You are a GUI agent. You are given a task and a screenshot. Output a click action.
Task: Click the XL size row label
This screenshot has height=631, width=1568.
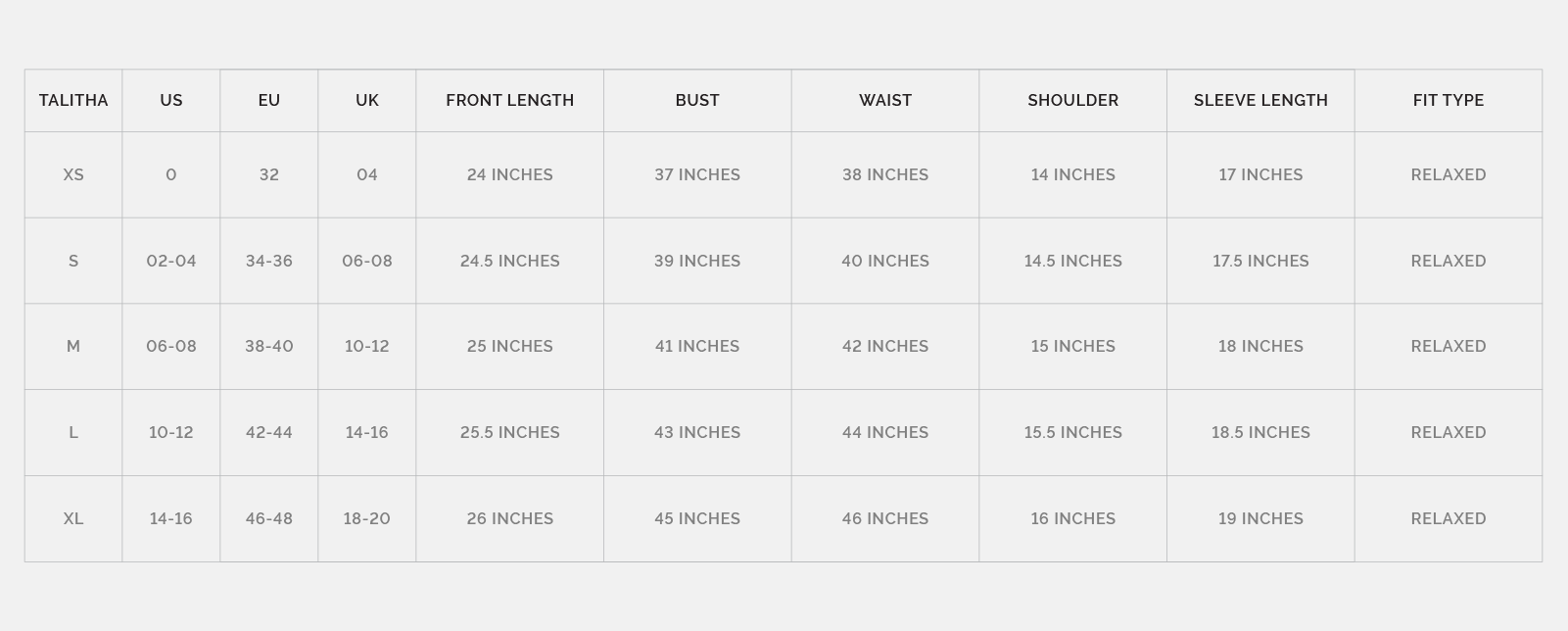coord(73,518)
